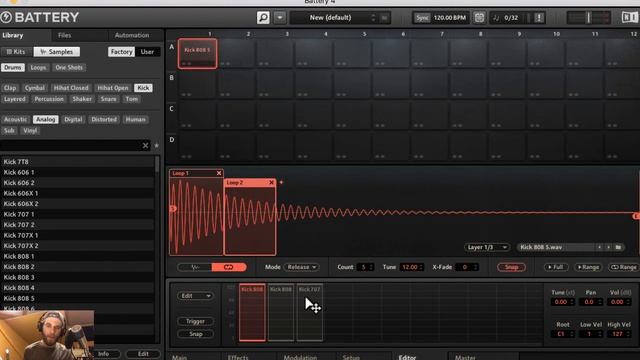Play the Range preview button
Image resolution: width=640 pixels, height=360 pixels.
pyautogui.click(x=588, y=267)
